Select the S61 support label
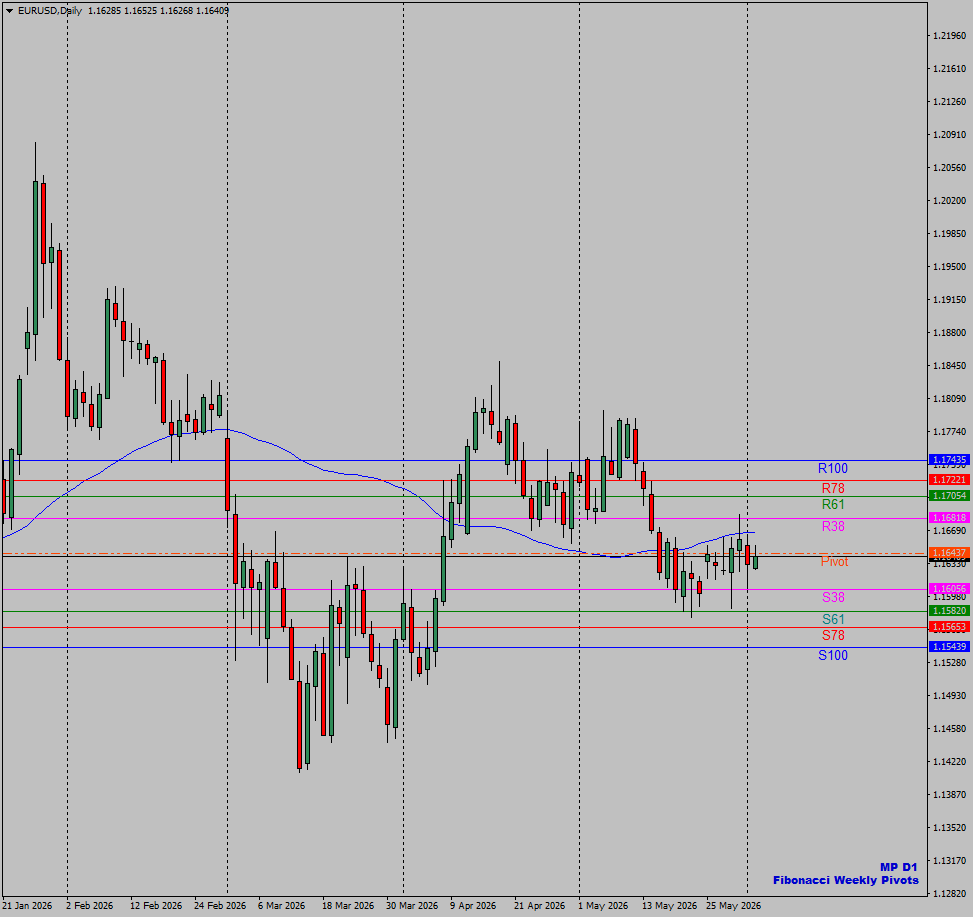The height and width of the screenshot is (917, 973). pyautogui.click(x=833, y=619)
